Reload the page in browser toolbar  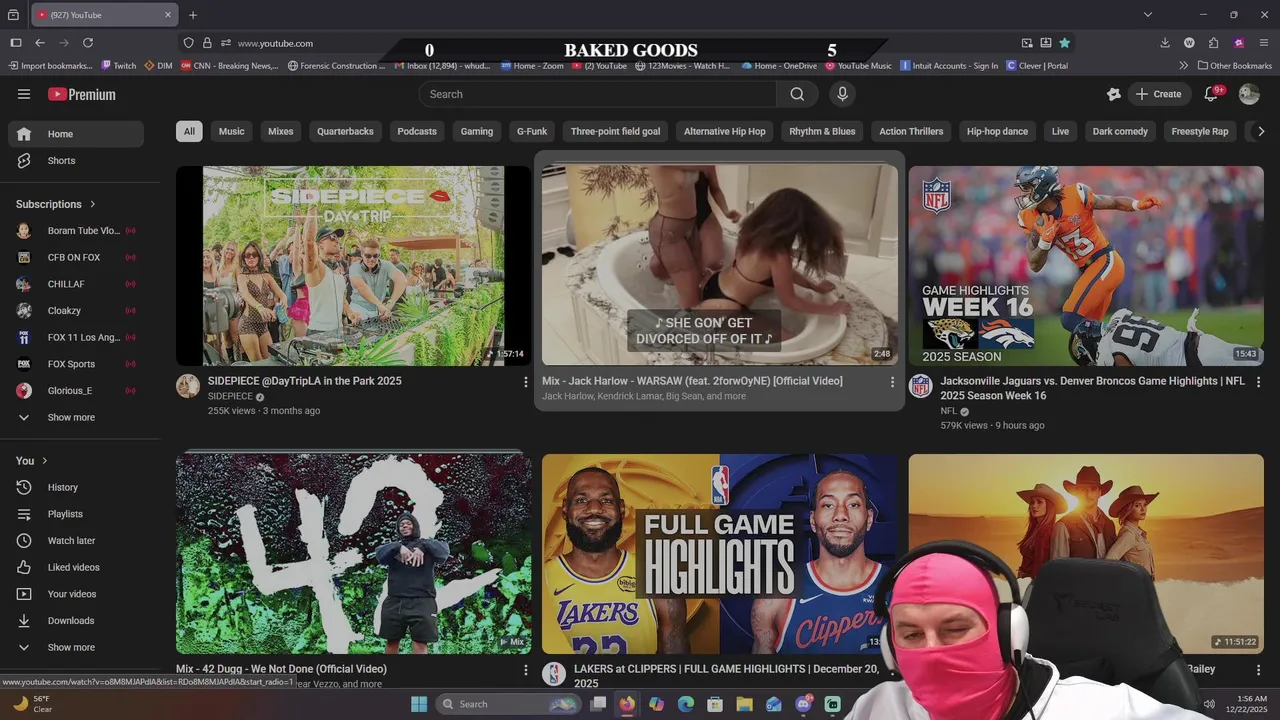(x=88, y=43)
